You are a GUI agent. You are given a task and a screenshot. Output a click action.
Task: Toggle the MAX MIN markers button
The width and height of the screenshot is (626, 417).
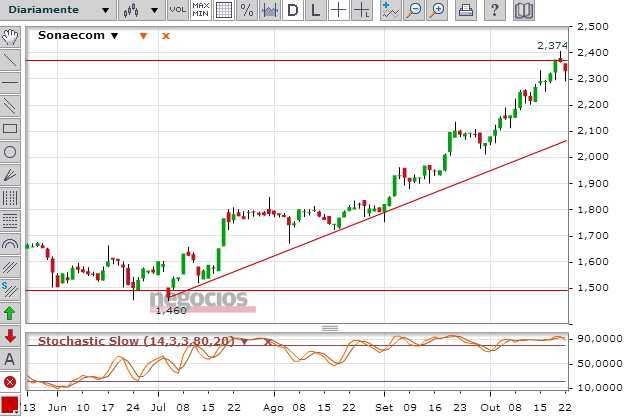click(201, 10)
